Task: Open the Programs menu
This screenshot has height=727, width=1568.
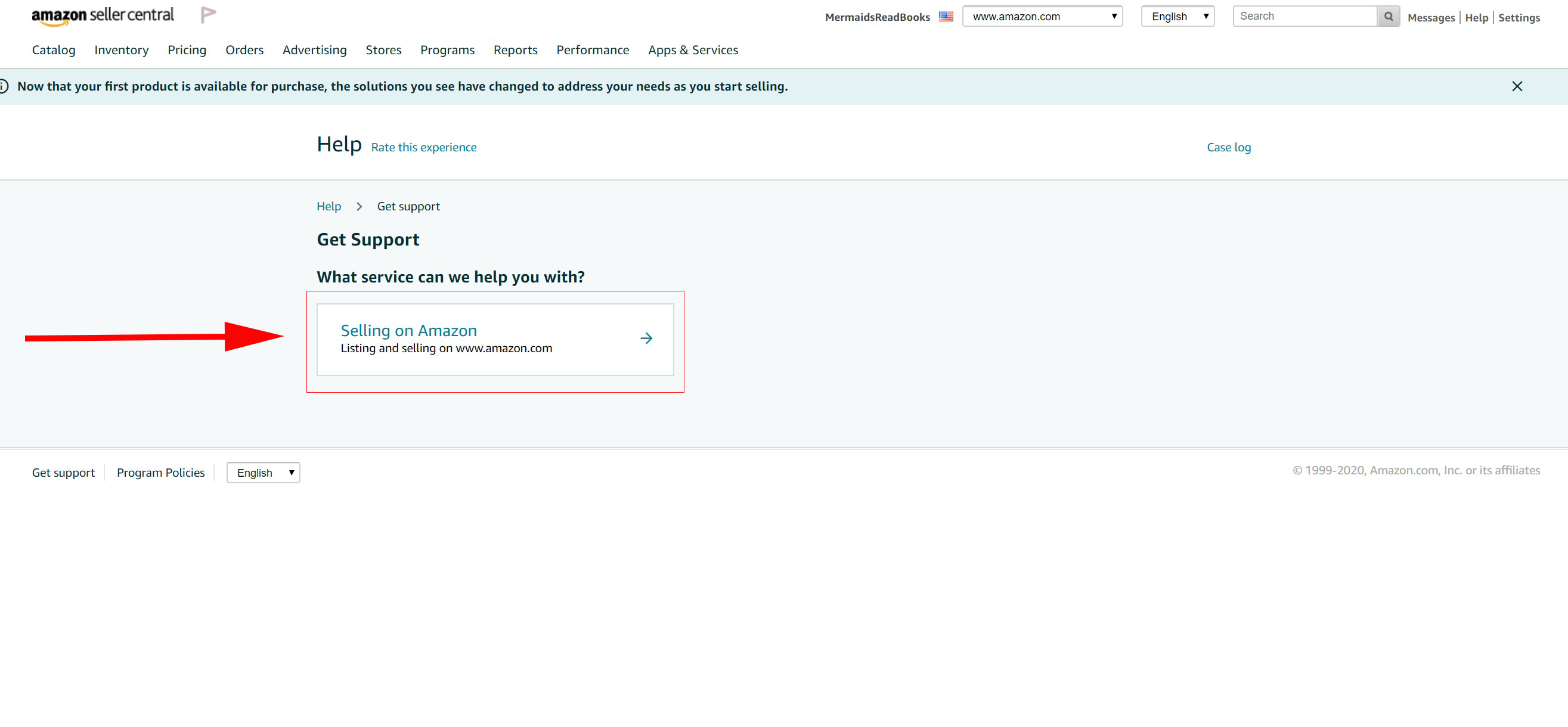Action: [x=447, y=50]
